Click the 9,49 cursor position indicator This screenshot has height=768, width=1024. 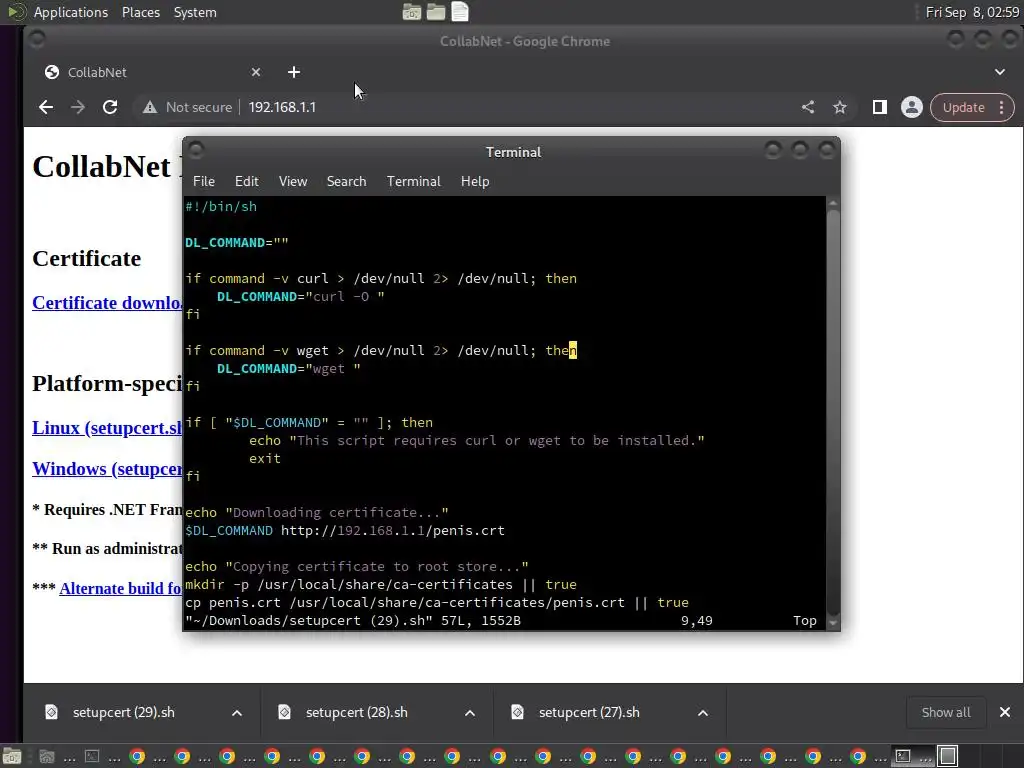pyautogui.click(x=697, y=620)
